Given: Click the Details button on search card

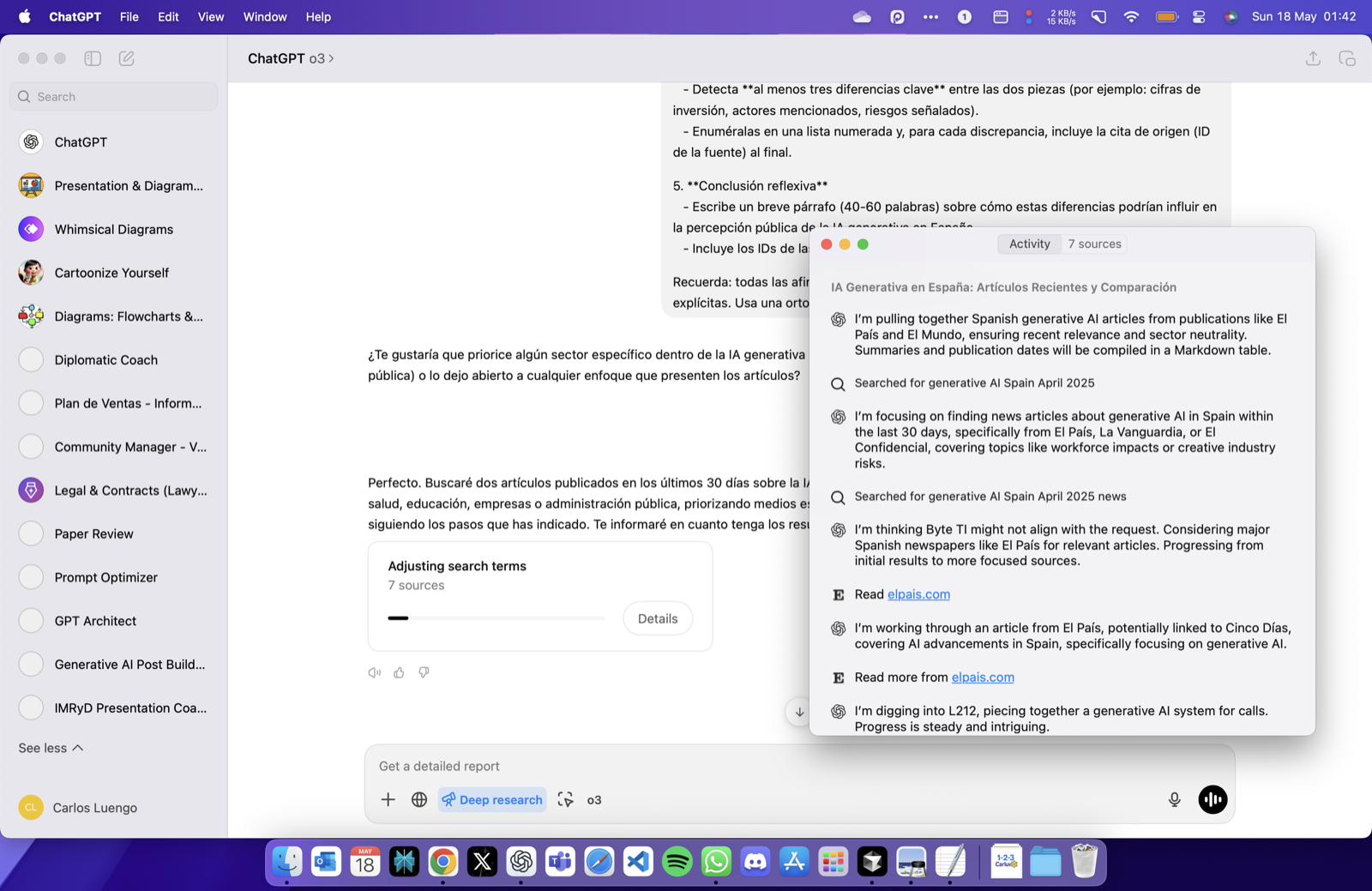Looking at the screenshot, I should click(x=657, y=617).
